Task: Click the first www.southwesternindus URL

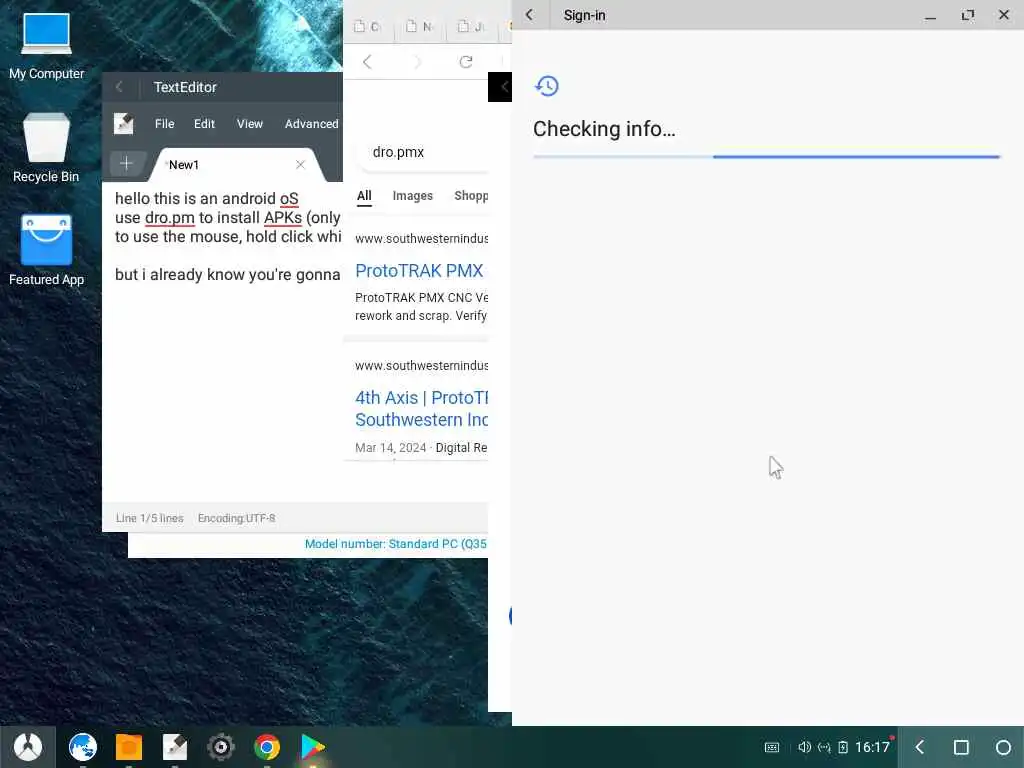Action: pos(421,238)
